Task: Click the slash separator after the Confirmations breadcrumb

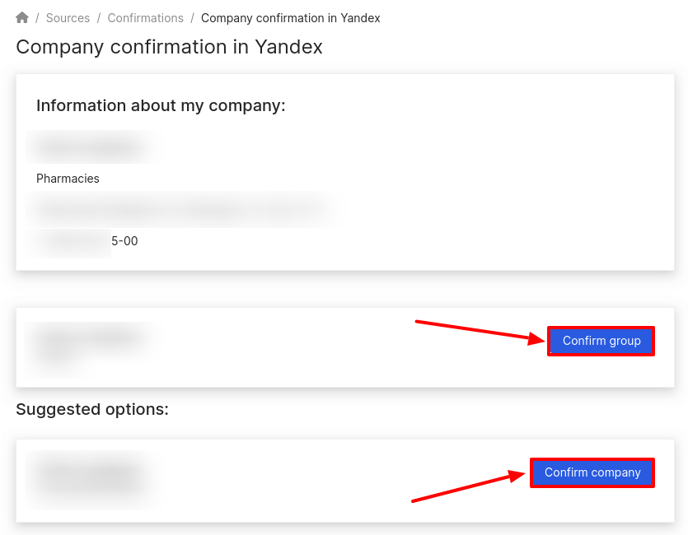Action: tap(192, 18)
